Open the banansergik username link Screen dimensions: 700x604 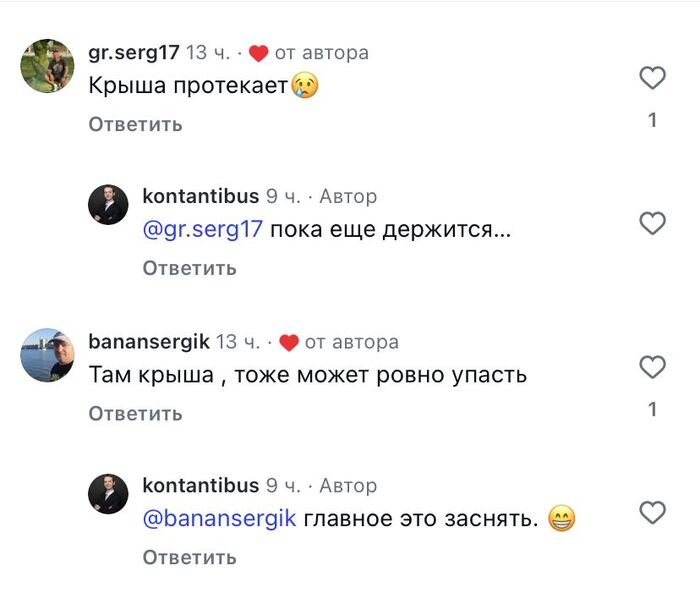click(149, 342)
